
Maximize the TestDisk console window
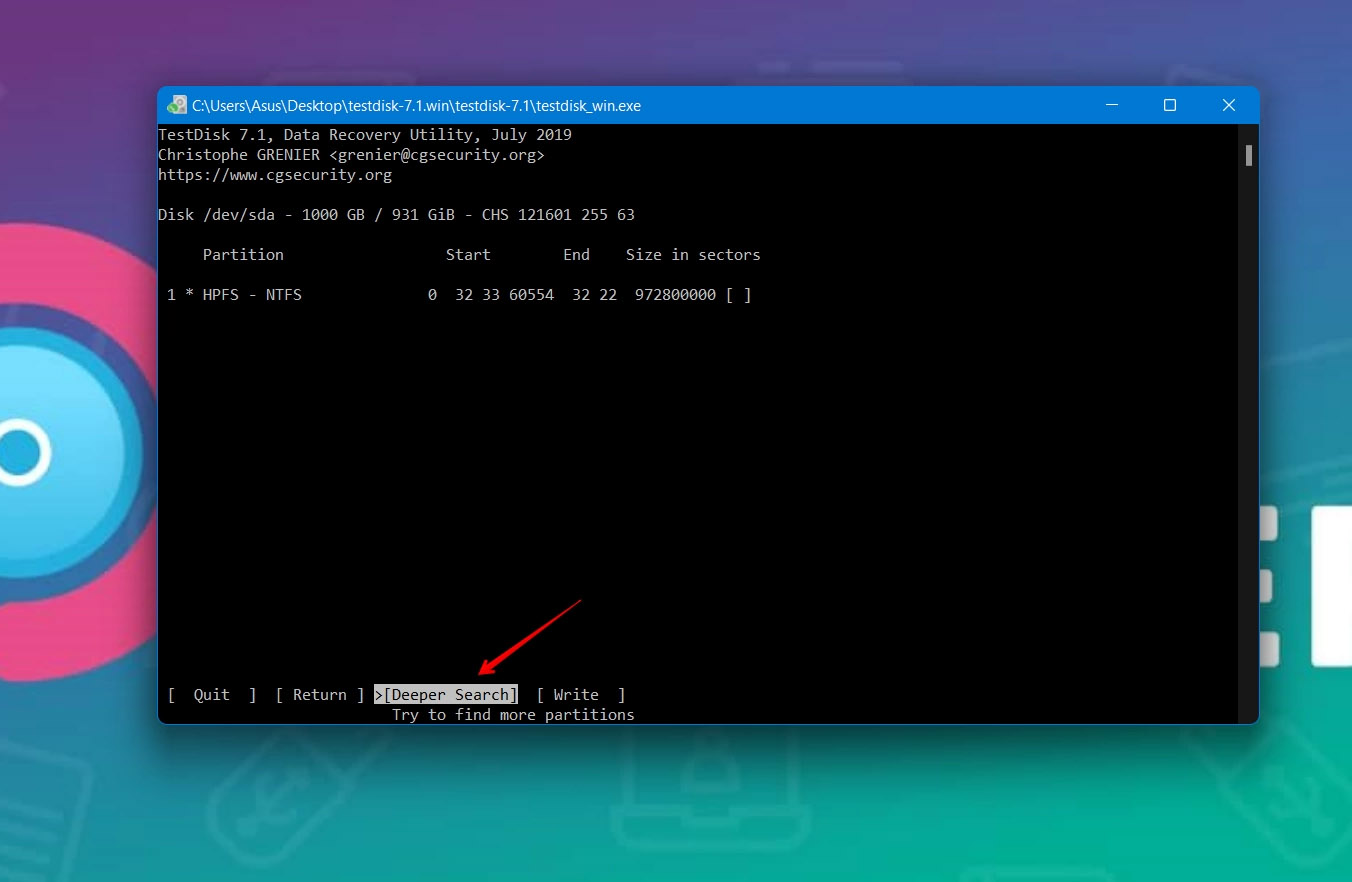click(1170, 105)
